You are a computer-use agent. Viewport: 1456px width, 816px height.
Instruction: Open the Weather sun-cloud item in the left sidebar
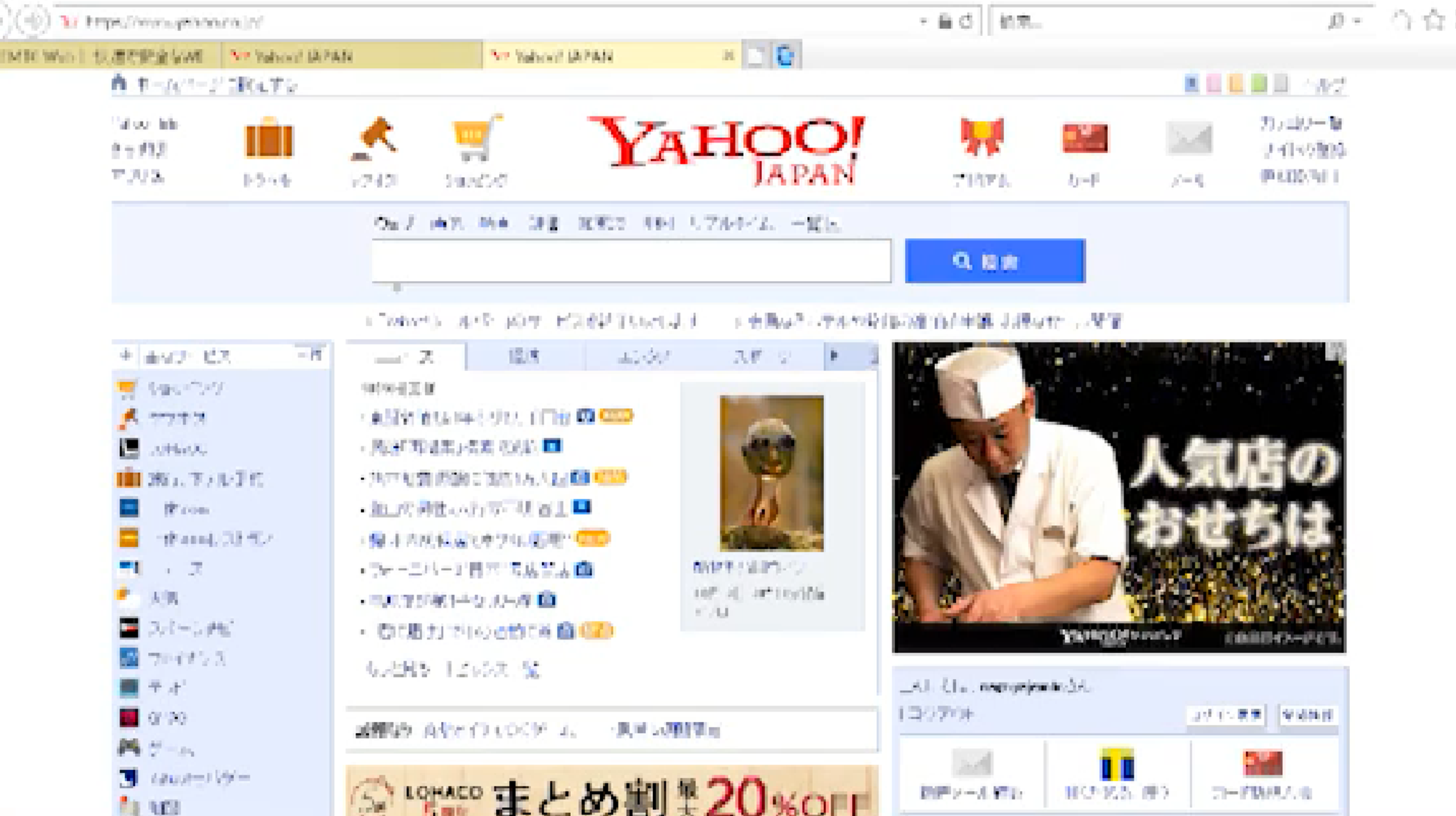(148, 598)
